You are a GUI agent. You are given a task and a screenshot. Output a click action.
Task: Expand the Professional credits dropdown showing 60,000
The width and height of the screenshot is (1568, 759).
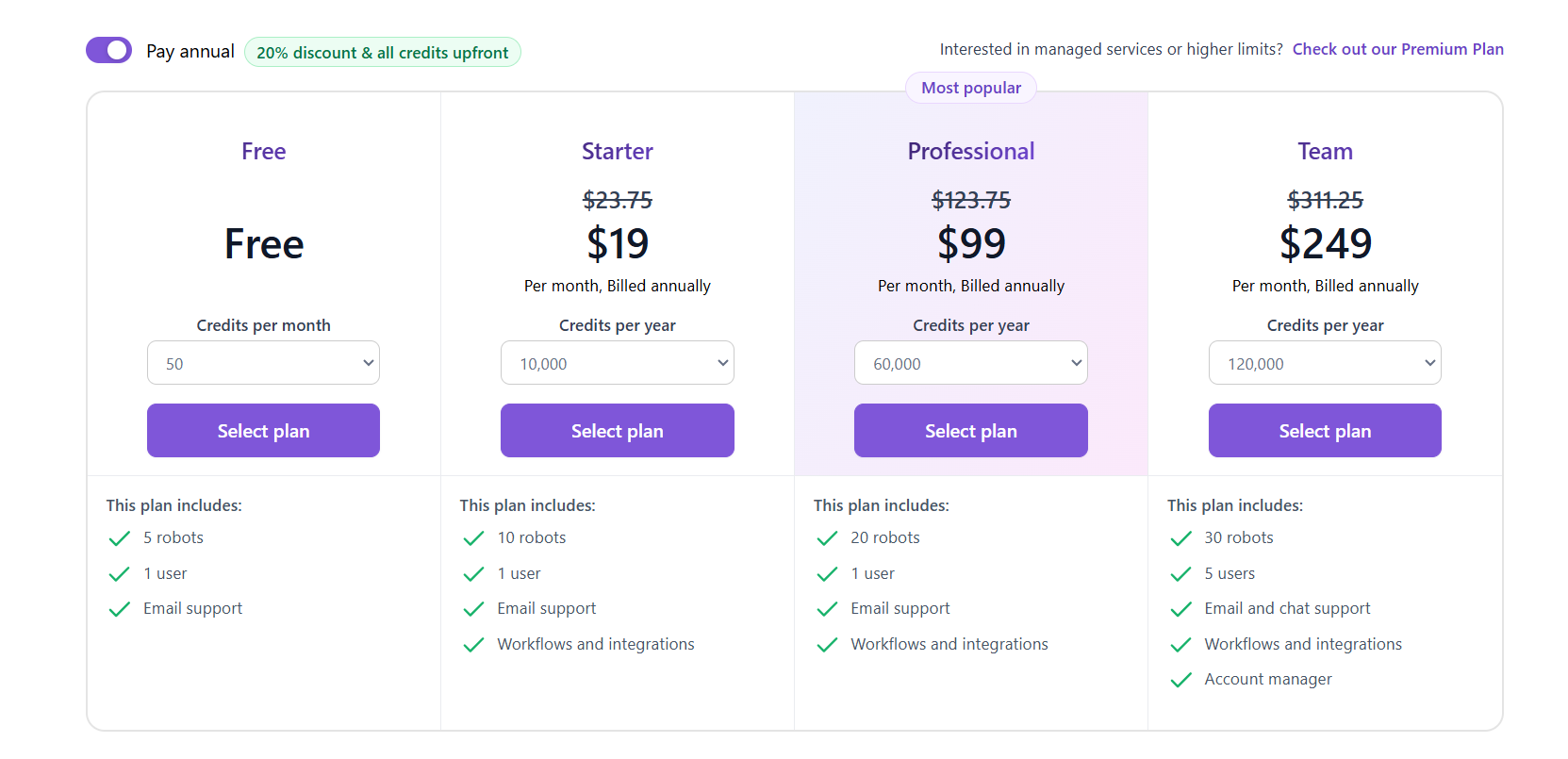click(x=970, y=362)
